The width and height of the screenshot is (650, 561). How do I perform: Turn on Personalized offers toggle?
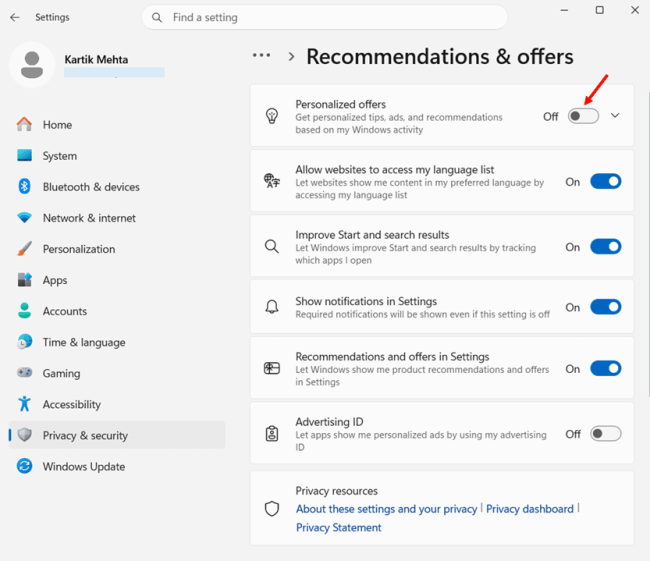(x=583, y=117)
